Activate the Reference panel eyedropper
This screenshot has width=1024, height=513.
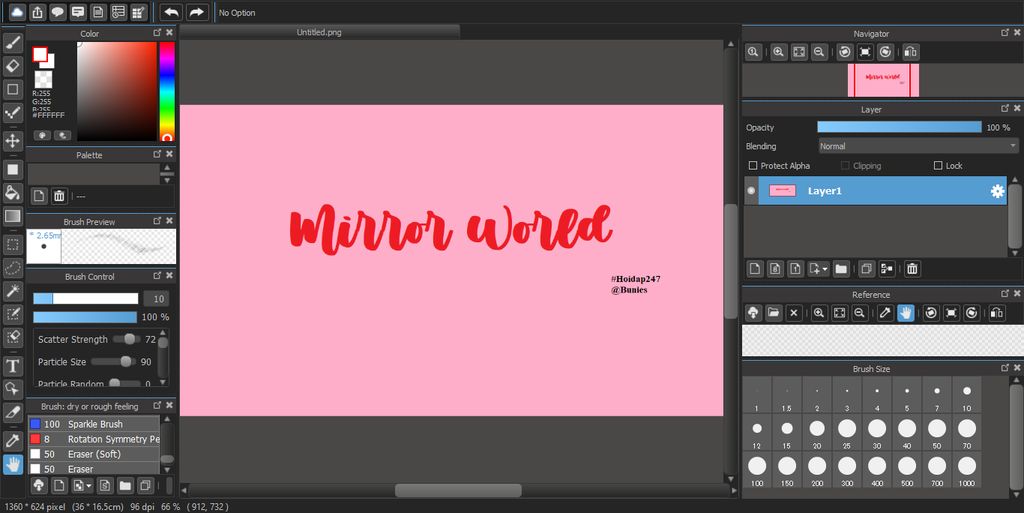885,313
